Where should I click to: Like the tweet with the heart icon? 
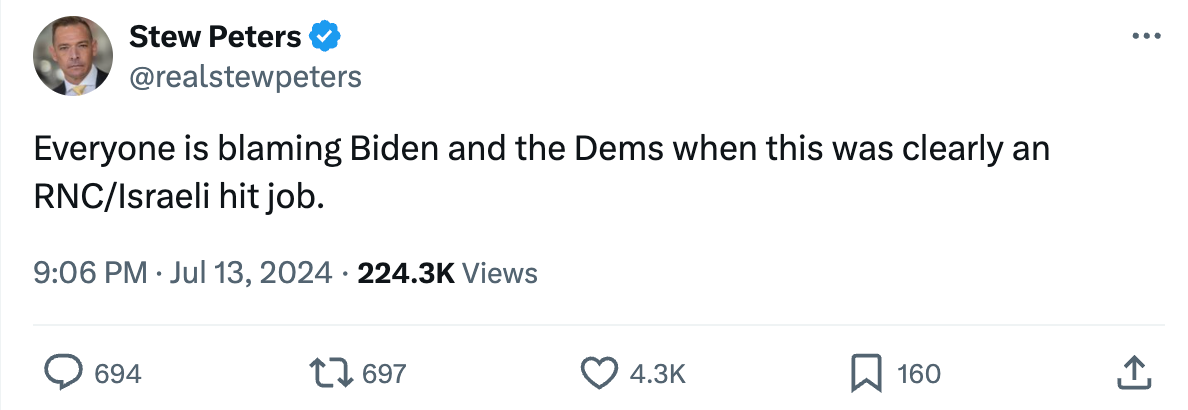click(x=599, y=374)
